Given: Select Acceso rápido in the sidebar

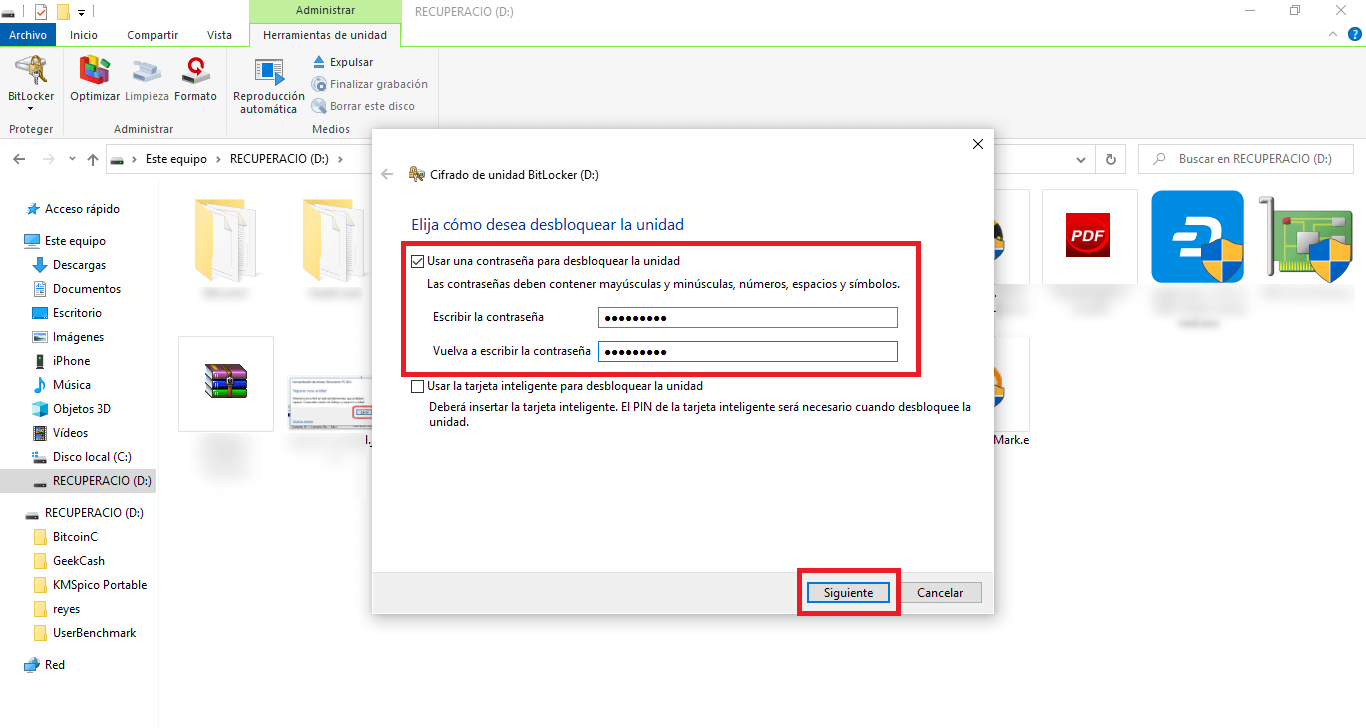Looking at the screenshot, I should (82, 209).
